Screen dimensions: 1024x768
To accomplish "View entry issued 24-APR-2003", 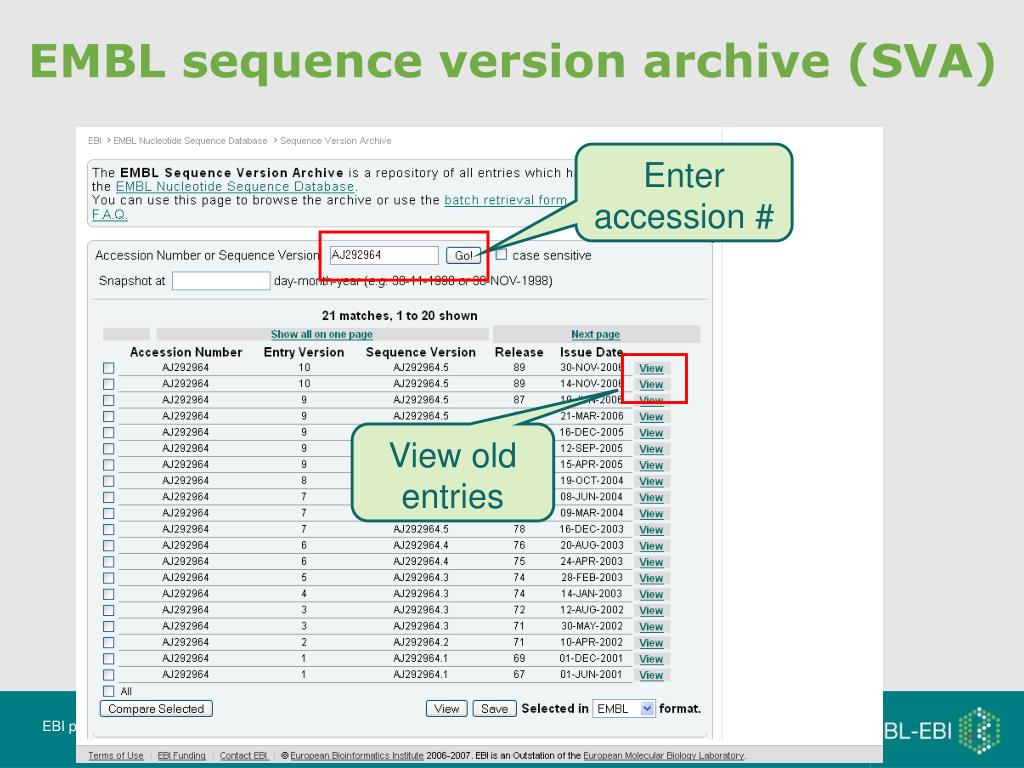I will pos(651,562).
